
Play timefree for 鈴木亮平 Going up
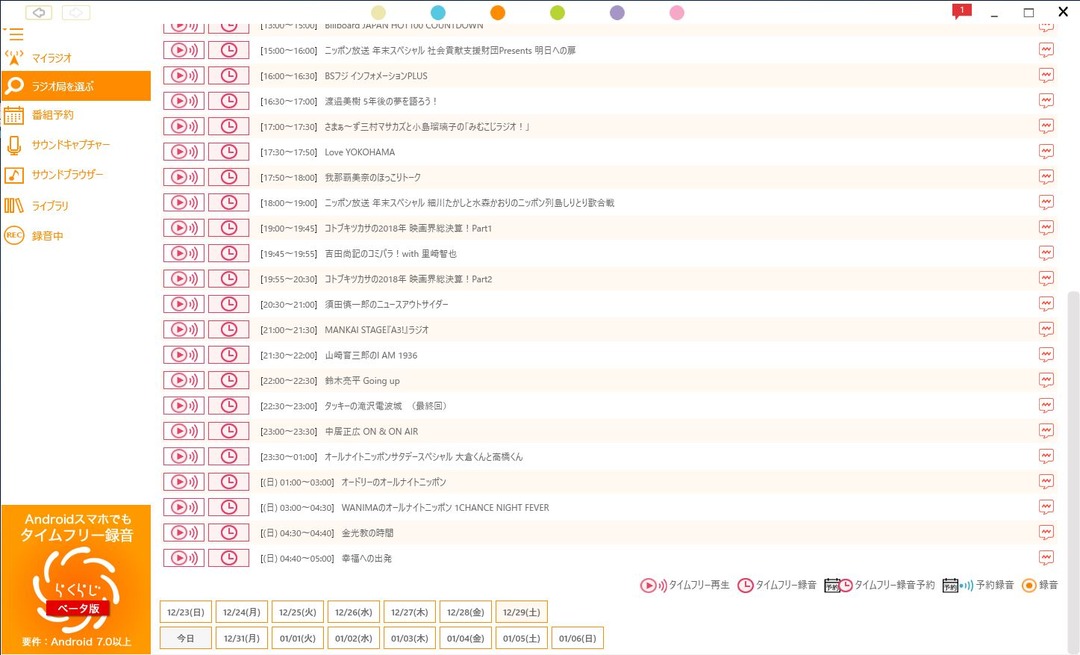[x=184, y=380]
